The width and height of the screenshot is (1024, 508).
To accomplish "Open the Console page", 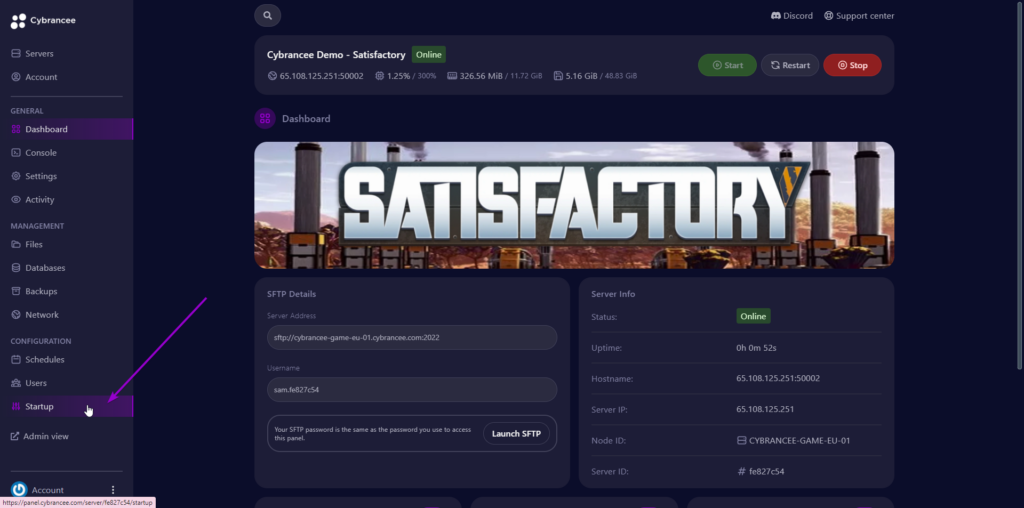I will point(67,153).
